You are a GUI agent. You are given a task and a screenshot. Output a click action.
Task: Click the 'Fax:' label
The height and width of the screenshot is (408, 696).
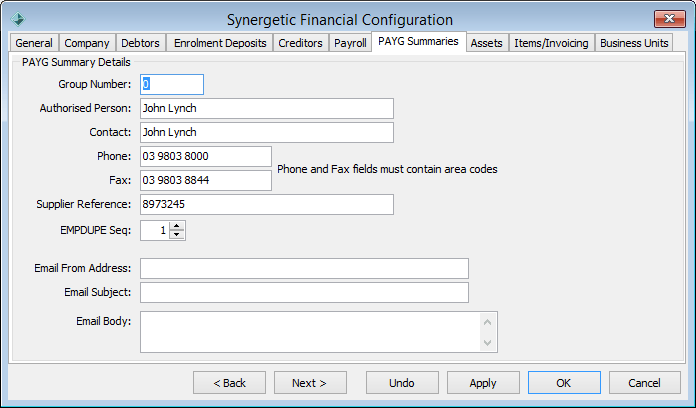[x=120, y=180]
